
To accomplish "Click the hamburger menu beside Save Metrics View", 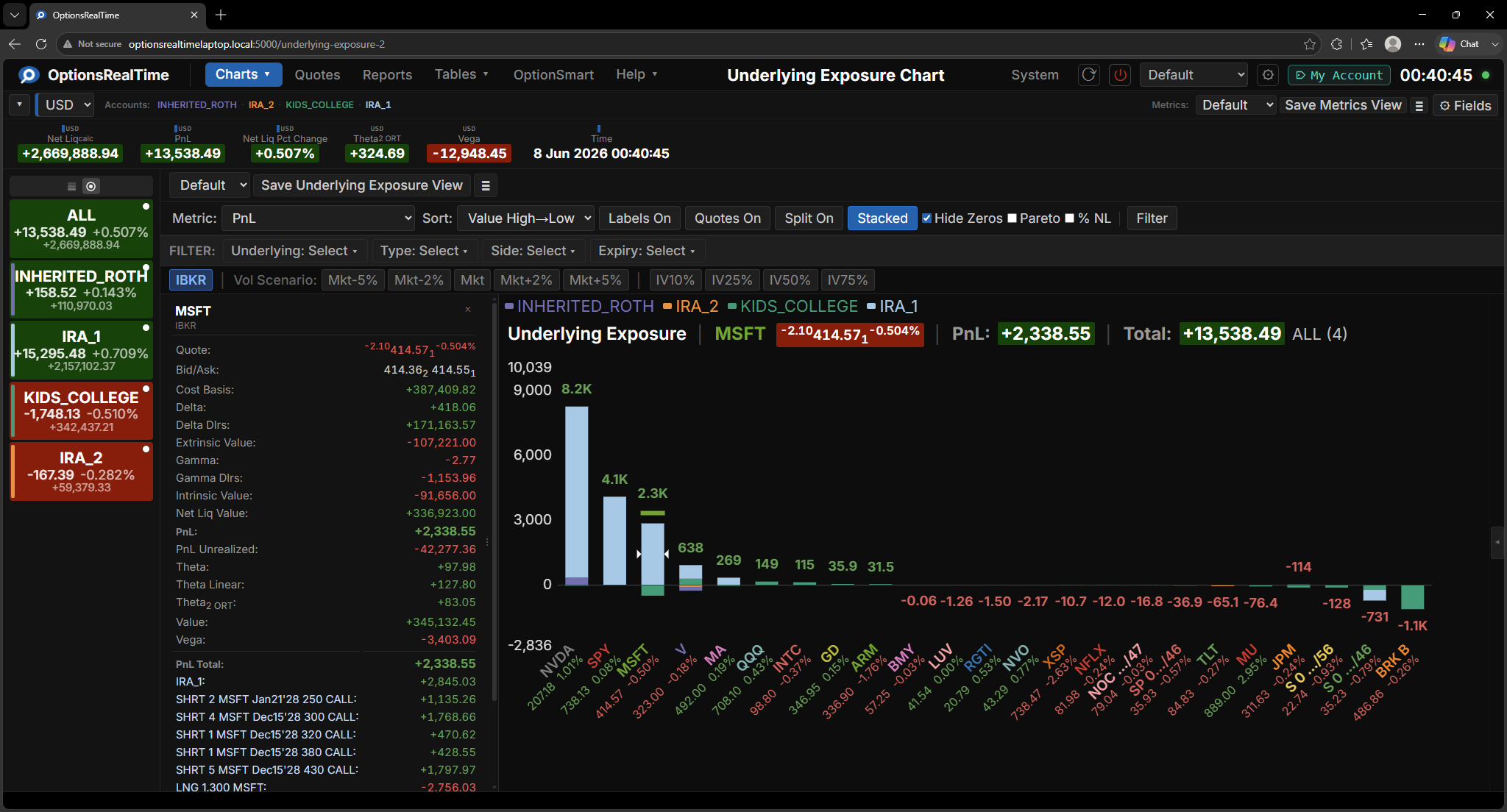I will point(1419,106).
